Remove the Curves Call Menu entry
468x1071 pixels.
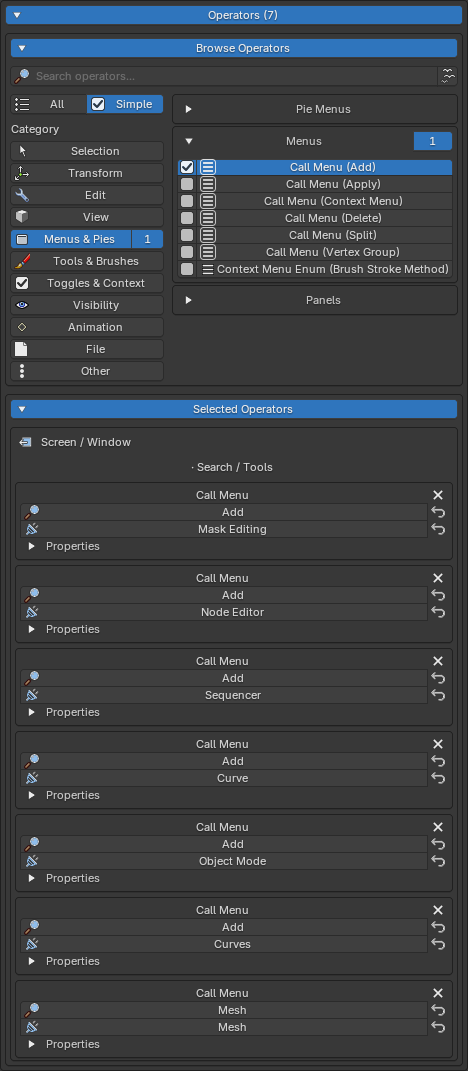(439, 910)
